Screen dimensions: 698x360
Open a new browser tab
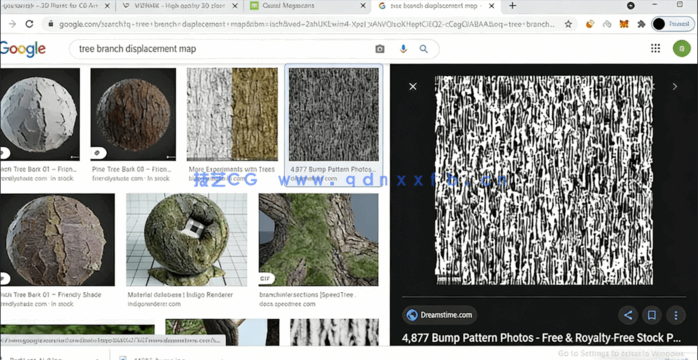tap(512, 6)
